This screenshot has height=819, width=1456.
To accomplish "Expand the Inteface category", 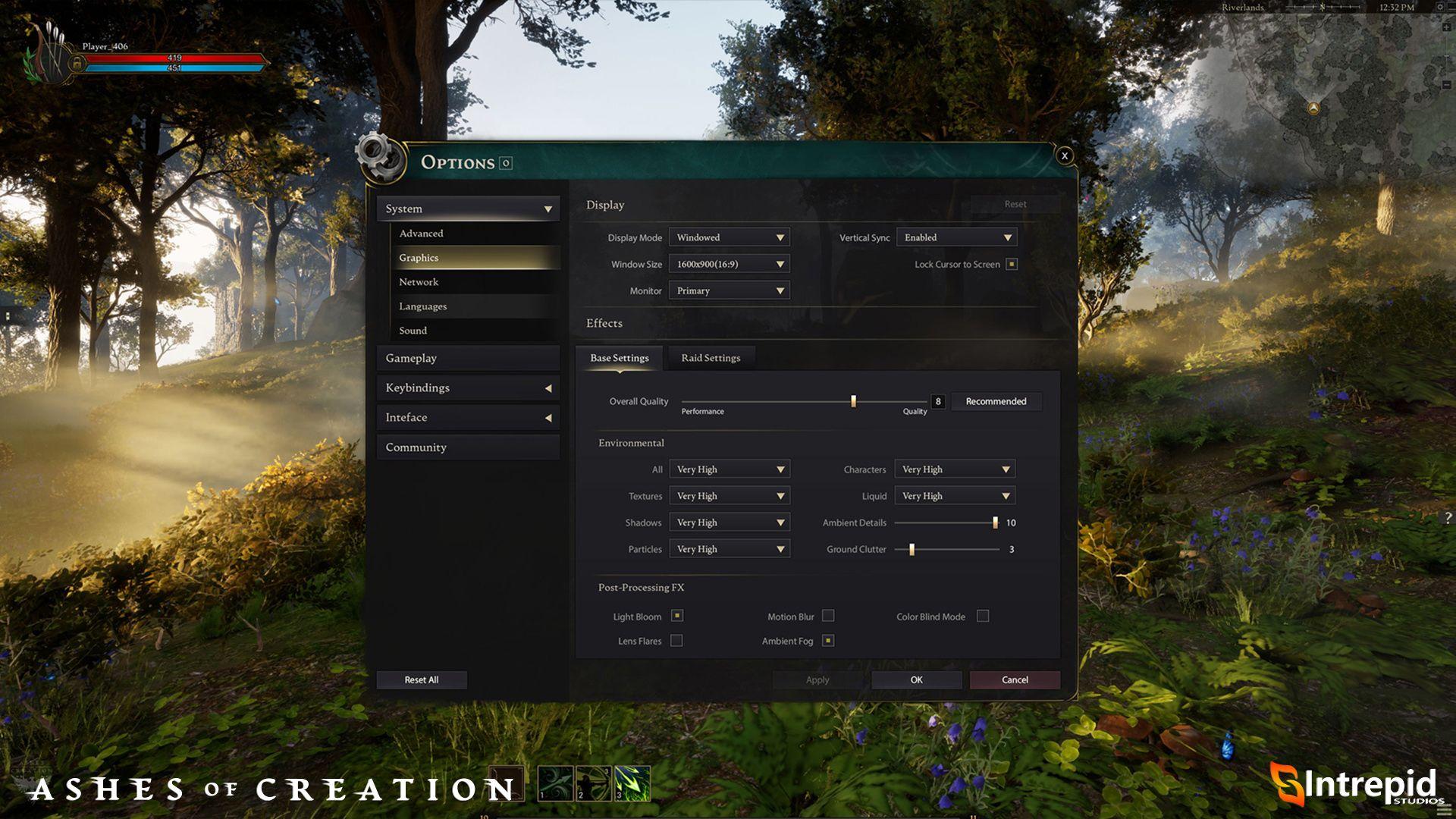I will click(x=468, y=417).
